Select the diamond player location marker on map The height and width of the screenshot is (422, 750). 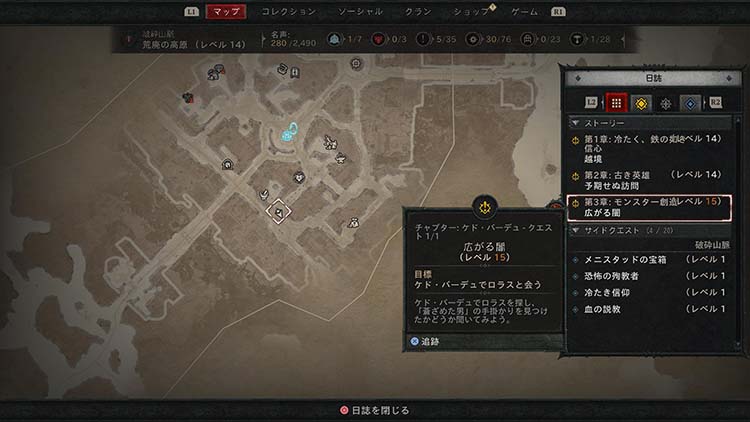point(278,211)
